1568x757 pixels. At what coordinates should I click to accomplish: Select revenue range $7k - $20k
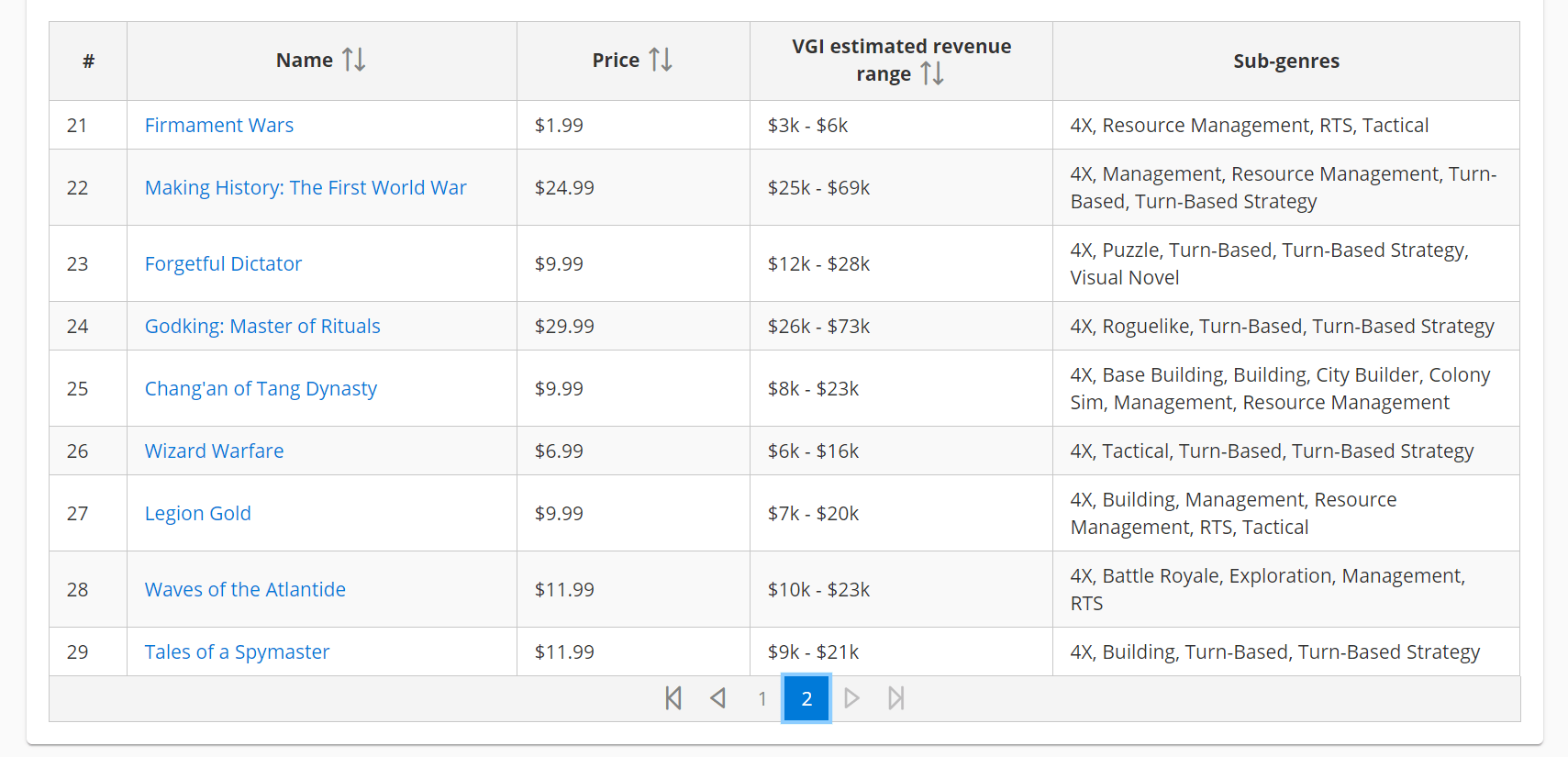813,513
